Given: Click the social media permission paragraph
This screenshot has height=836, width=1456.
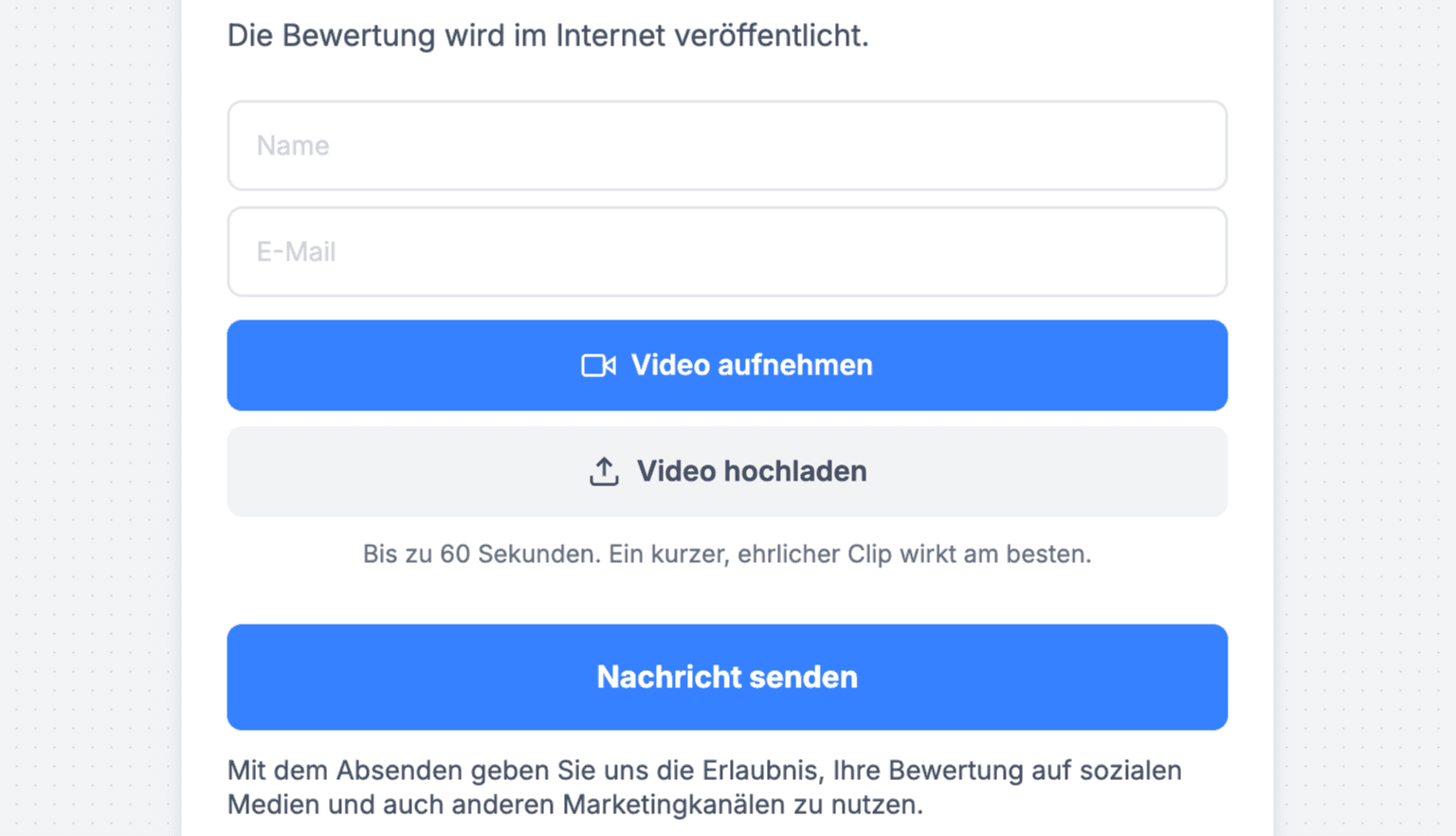Looking at the screenshot, I should [704, 788].
